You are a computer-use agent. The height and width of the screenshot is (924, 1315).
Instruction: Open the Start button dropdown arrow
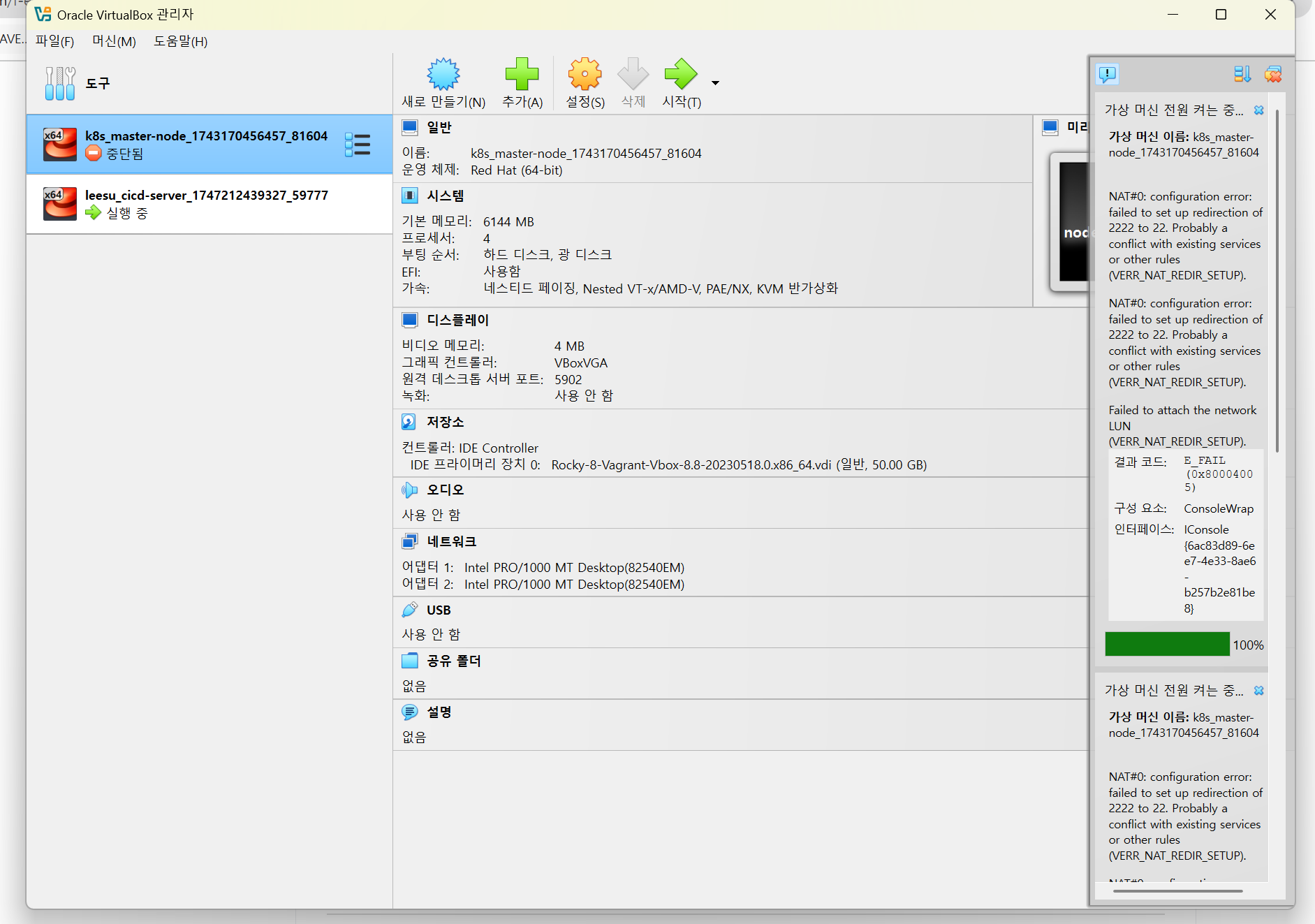click(715, 83)
